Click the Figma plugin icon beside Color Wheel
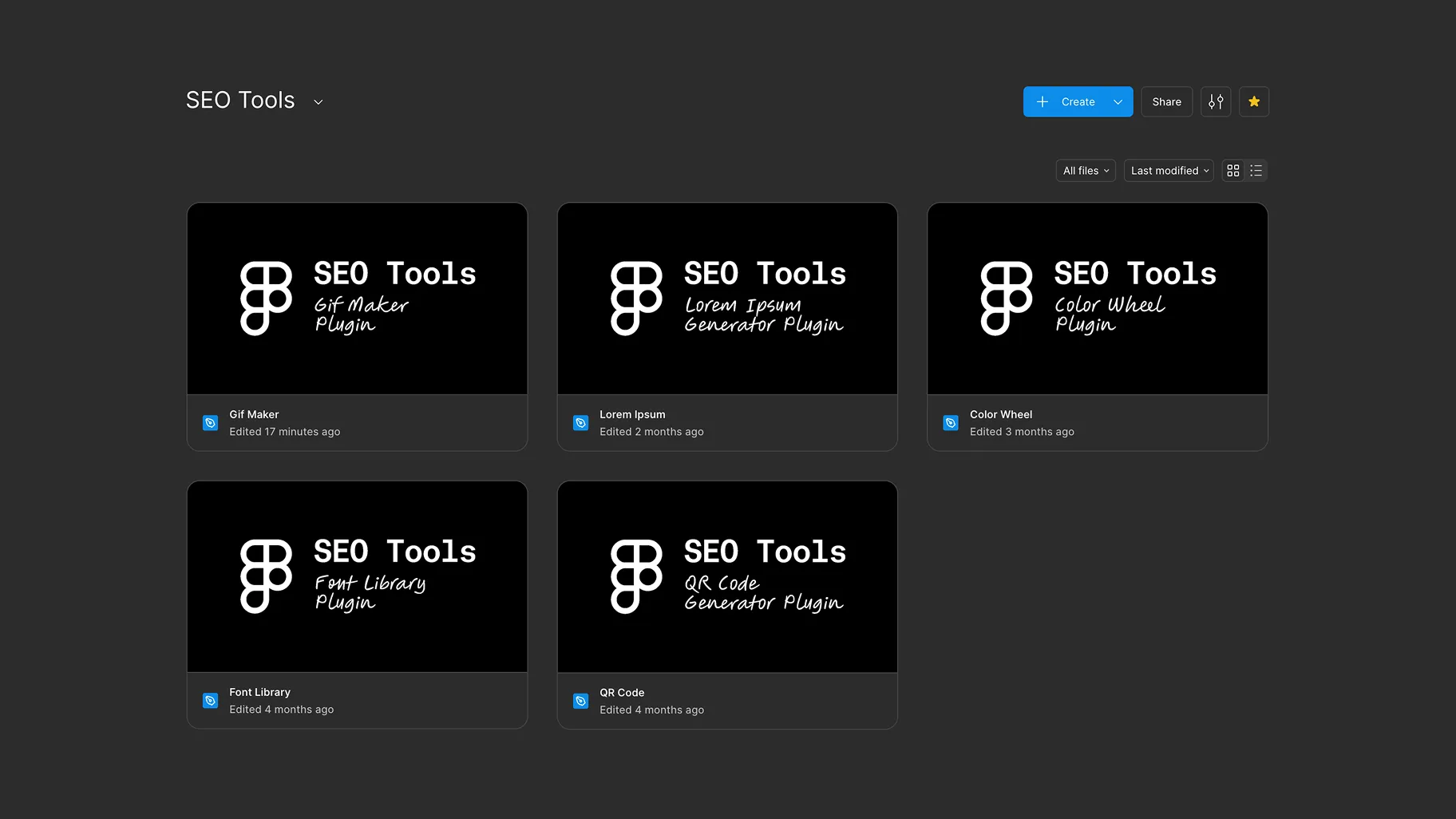This screenshot has width=1456, height=819. tap(950, 422)
